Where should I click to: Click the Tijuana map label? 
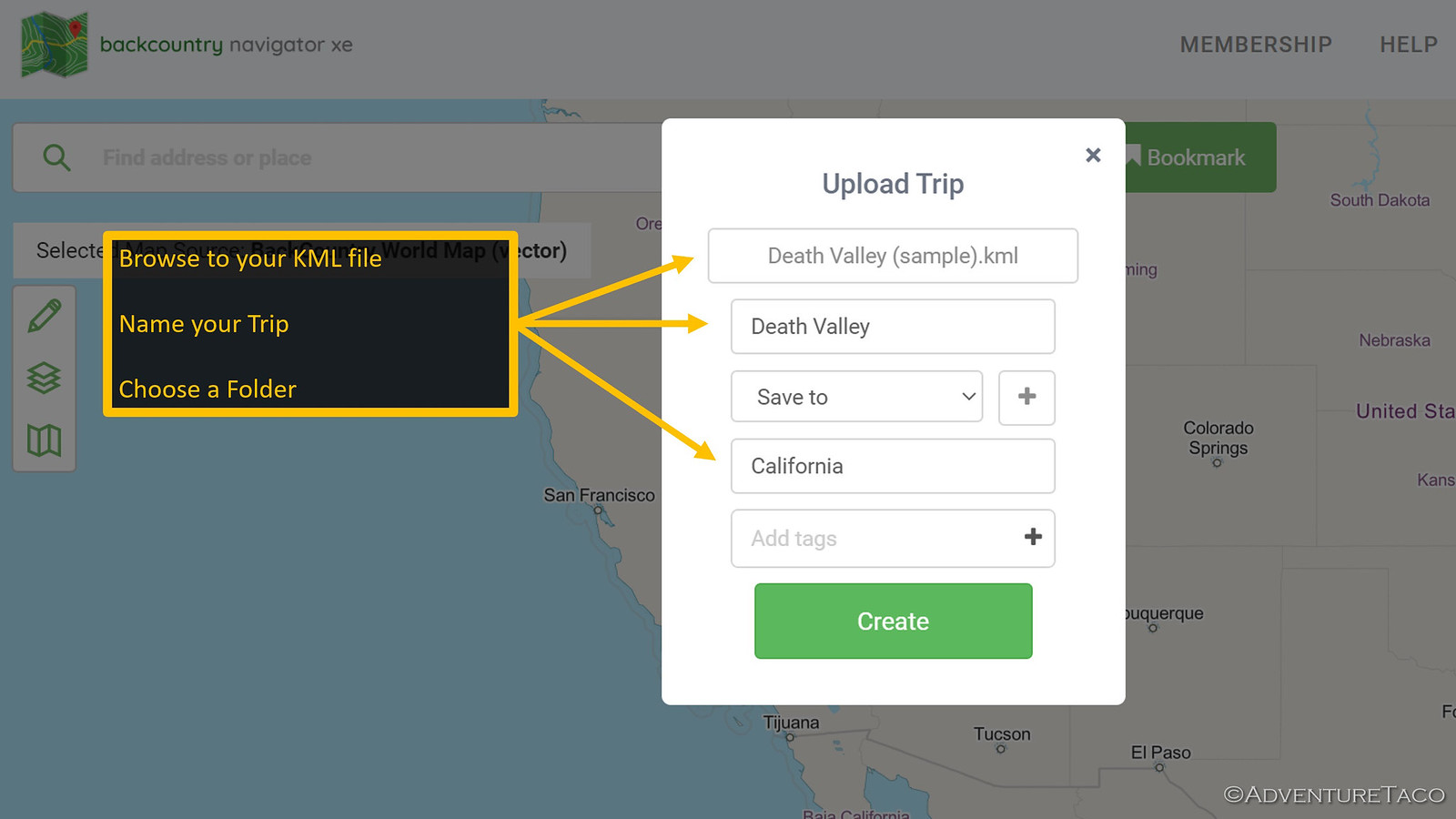pos(791,723)
